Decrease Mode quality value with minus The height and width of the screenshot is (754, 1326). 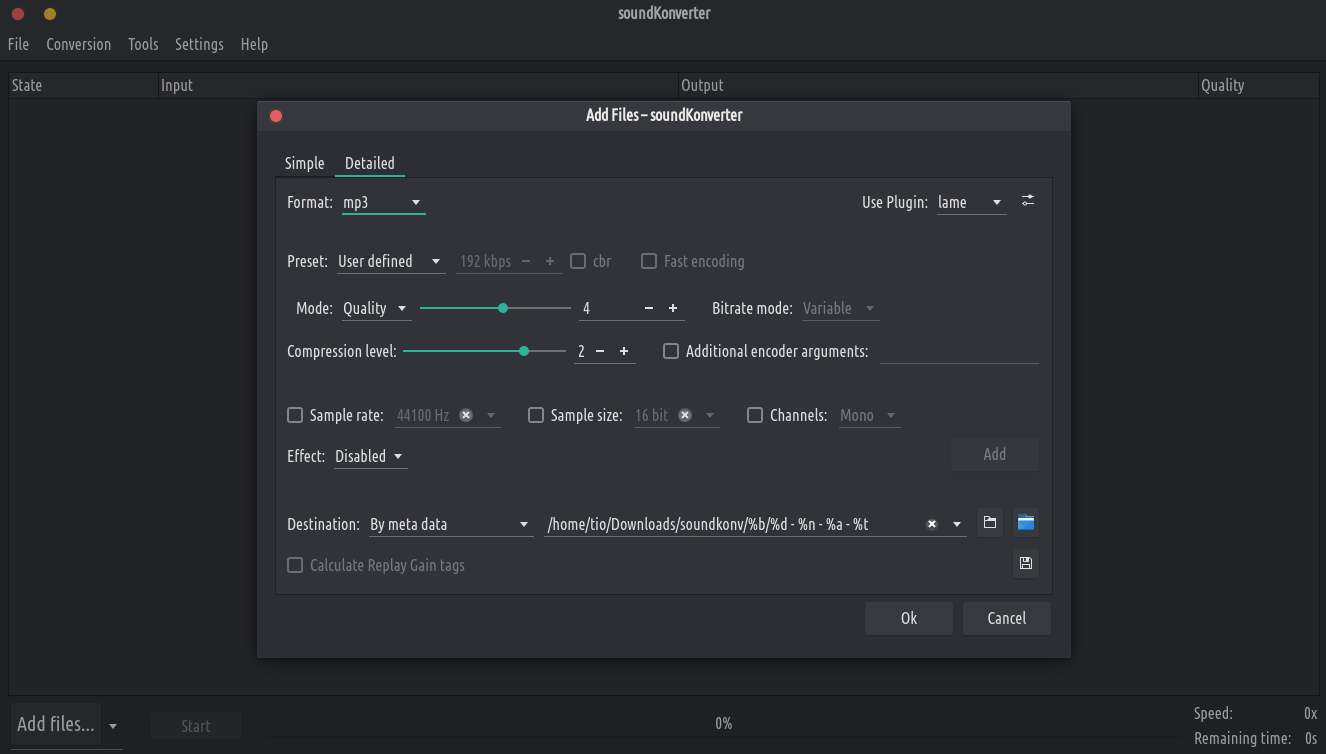tap(649, 308)
